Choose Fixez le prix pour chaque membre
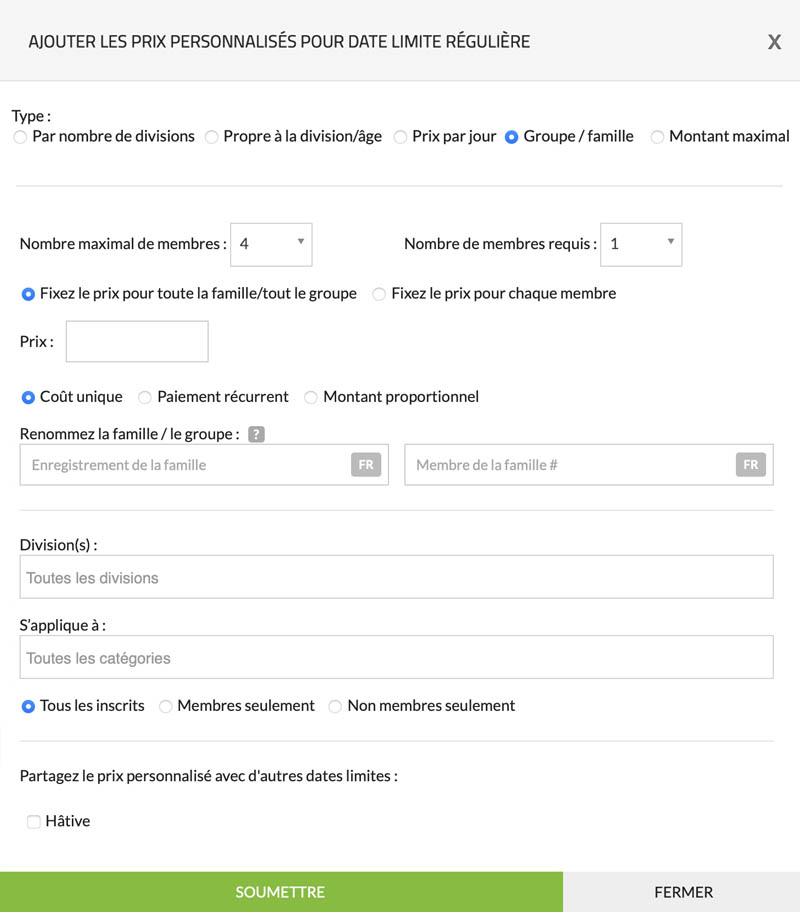800x912 pixels. [x=379, y=294]
